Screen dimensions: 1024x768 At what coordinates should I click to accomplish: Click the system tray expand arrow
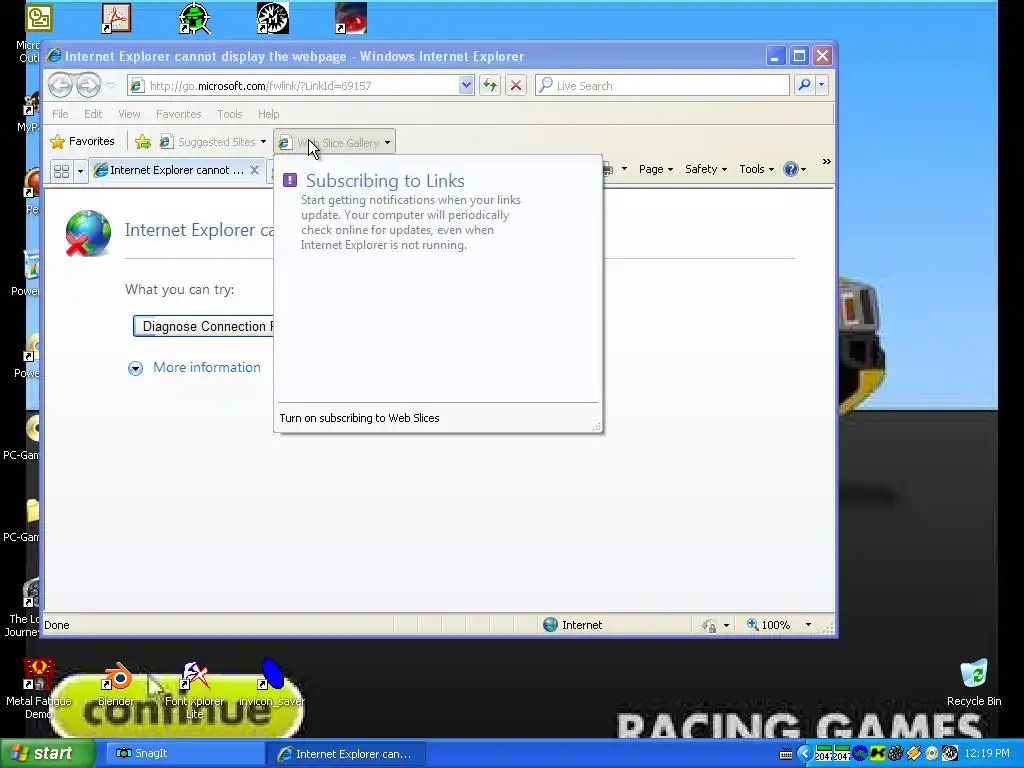804,754
